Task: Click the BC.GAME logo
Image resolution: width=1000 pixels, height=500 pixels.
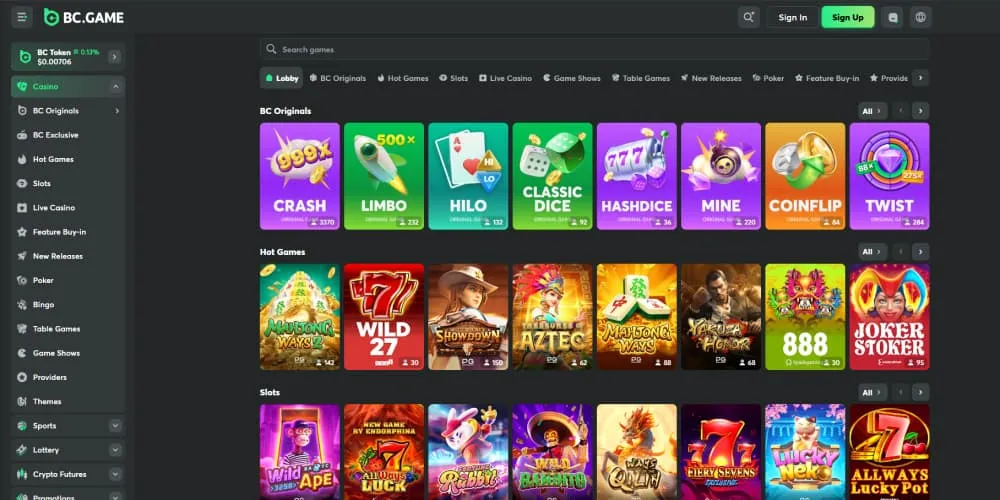Action: click(84, 17)
